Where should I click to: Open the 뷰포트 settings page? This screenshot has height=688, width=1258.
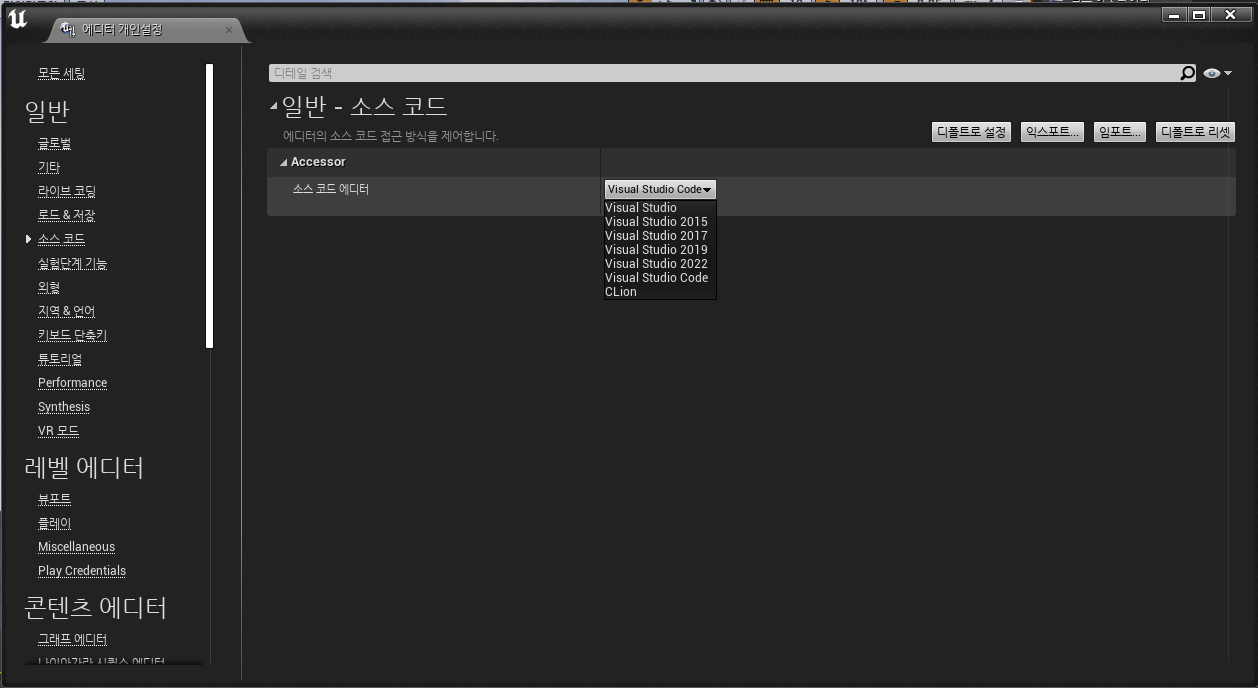click(55, 499)
